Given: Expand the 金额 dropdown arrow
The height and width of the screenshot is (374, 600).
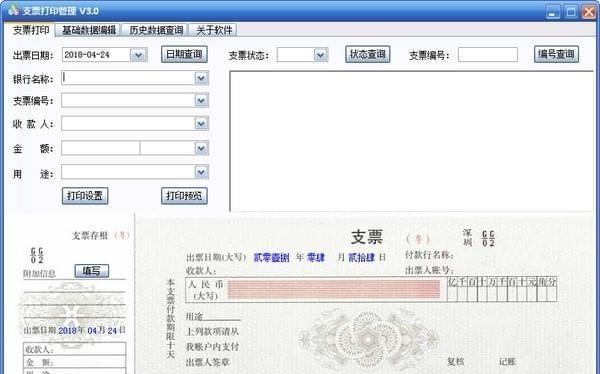Looking at the screenshot, I should (201, 148).
